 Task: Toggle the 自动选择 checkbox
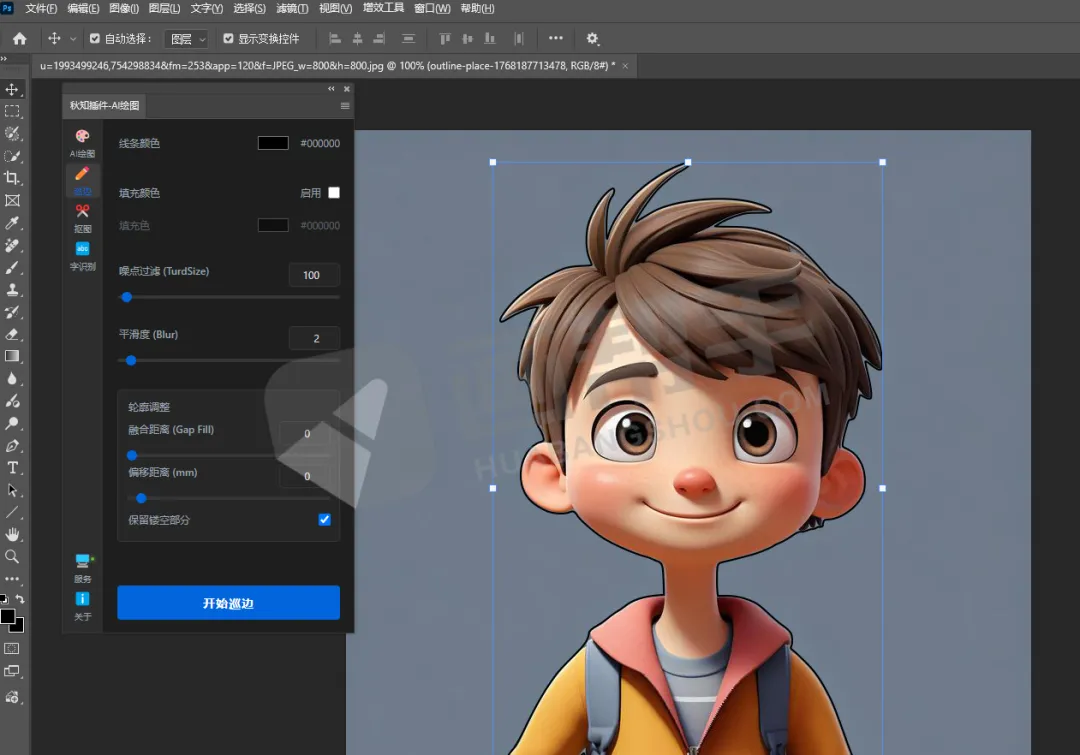(x=95, y=39)
